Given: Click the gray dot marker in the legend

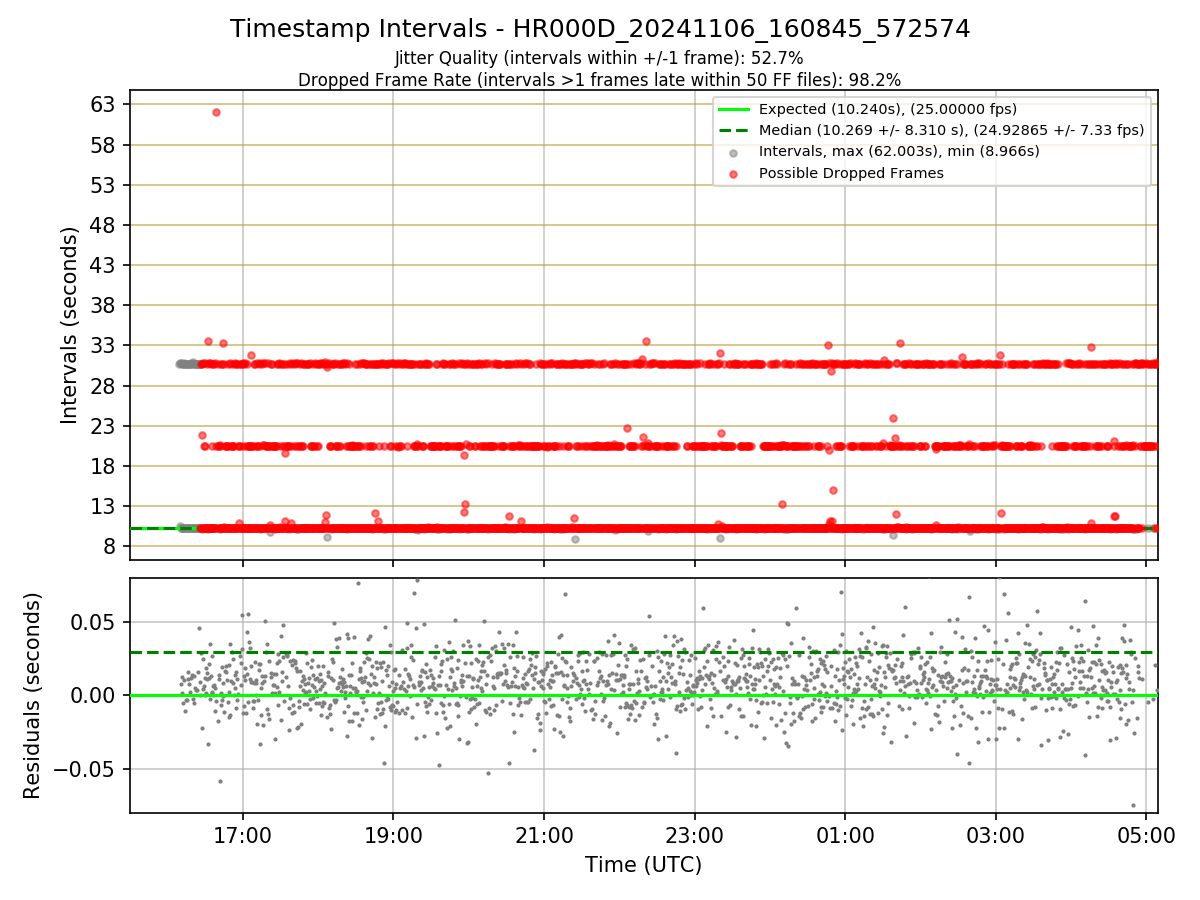Looking at the screenshot, I should 733,153.
